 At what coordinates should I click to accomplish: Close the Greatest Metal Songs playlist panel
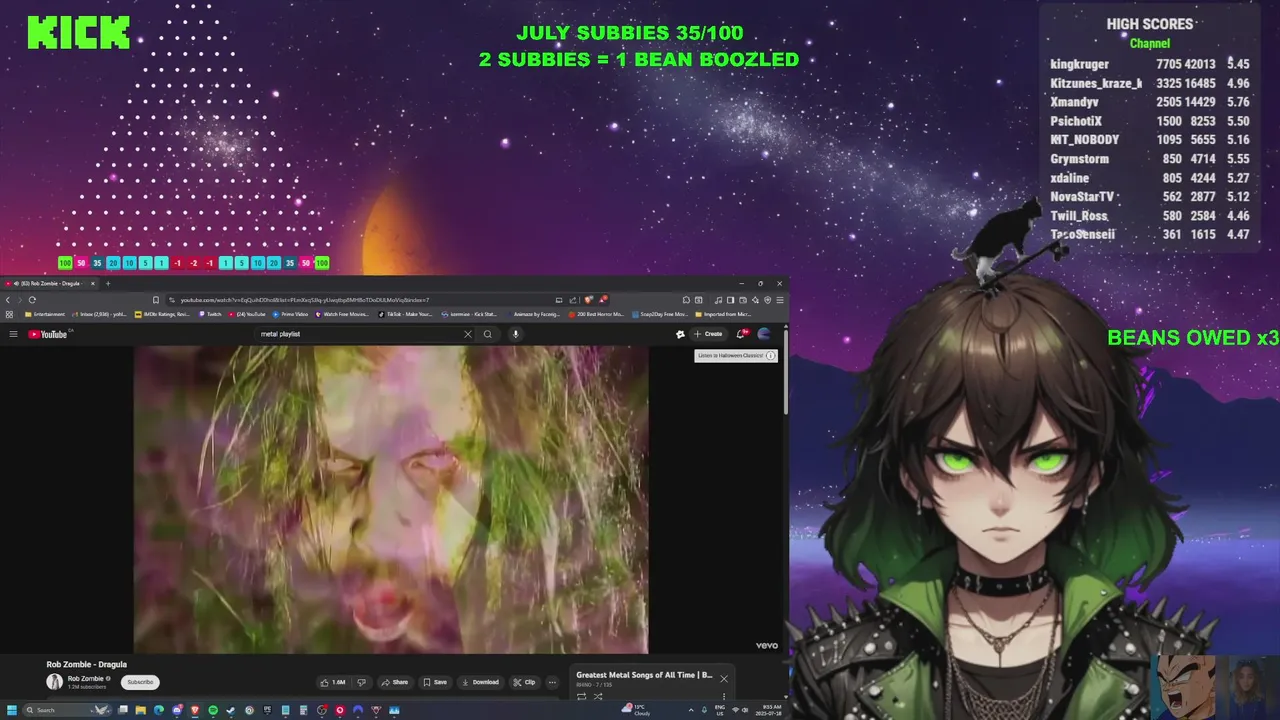click(724, 679)
